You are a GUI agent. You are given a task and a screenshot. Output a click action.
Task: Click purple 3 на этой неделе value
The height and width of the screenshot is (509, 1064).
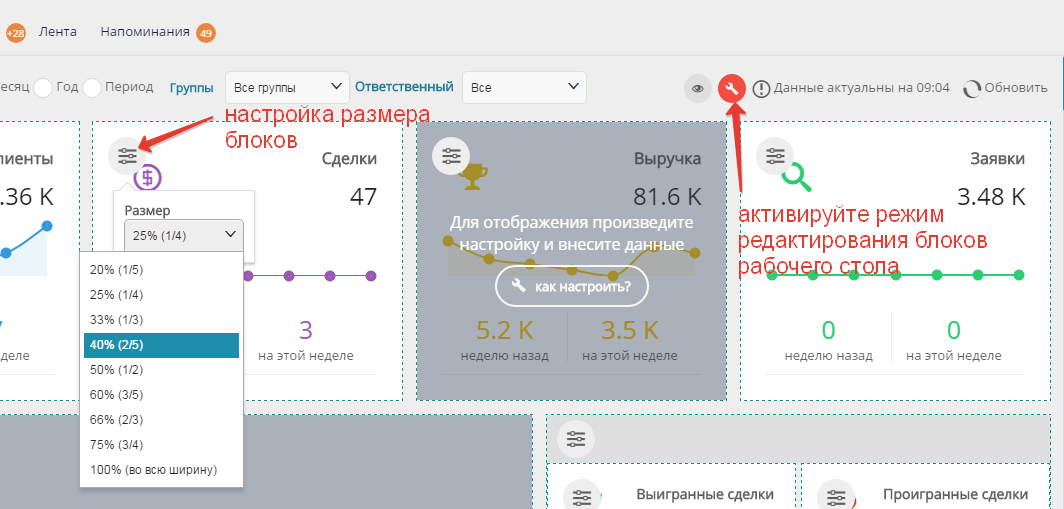pyautogui.click(x=305, y=330)
